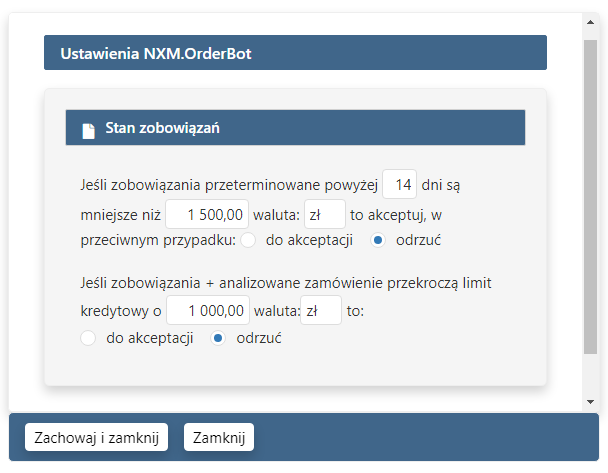The width and height of the screenshot is (608, 473).
Task: Click the document icon beside Stan zobowiązań
Action: (88, 129)
